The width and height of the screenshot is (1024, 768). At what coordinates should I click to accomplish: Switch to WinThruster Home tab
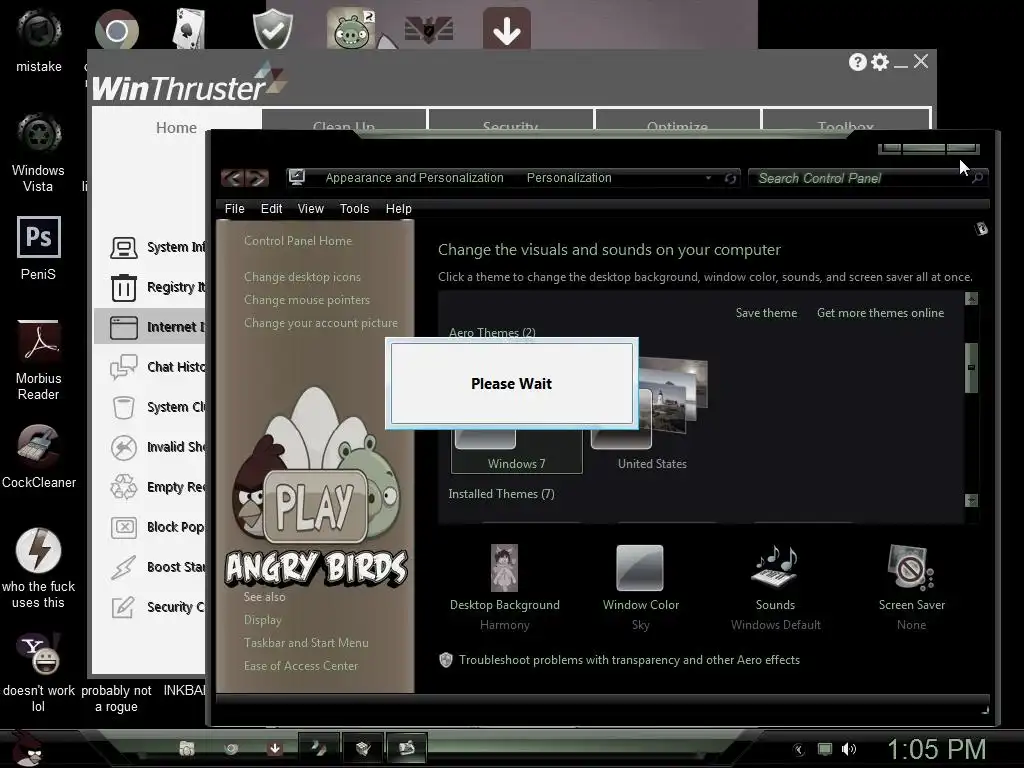click(x=176, y=127)
